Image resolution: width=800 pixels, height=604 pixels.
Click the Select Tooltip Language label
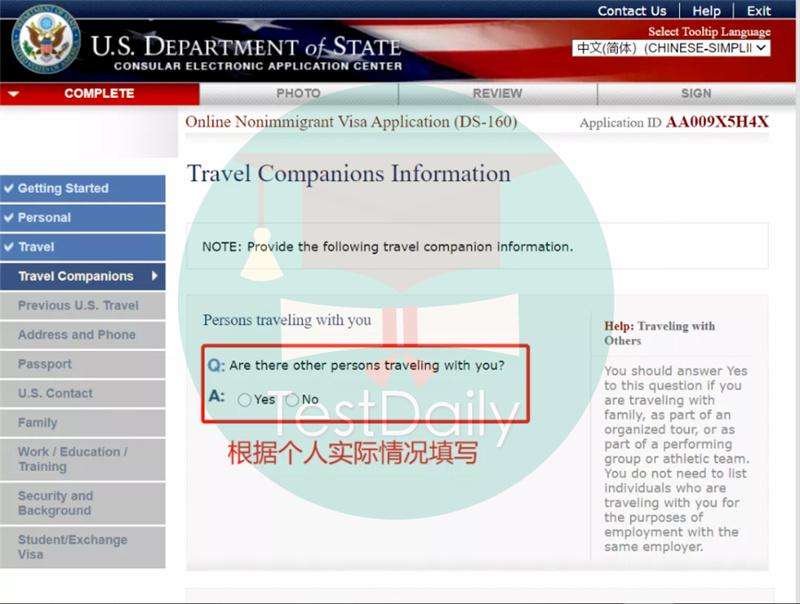click(709, 32)
